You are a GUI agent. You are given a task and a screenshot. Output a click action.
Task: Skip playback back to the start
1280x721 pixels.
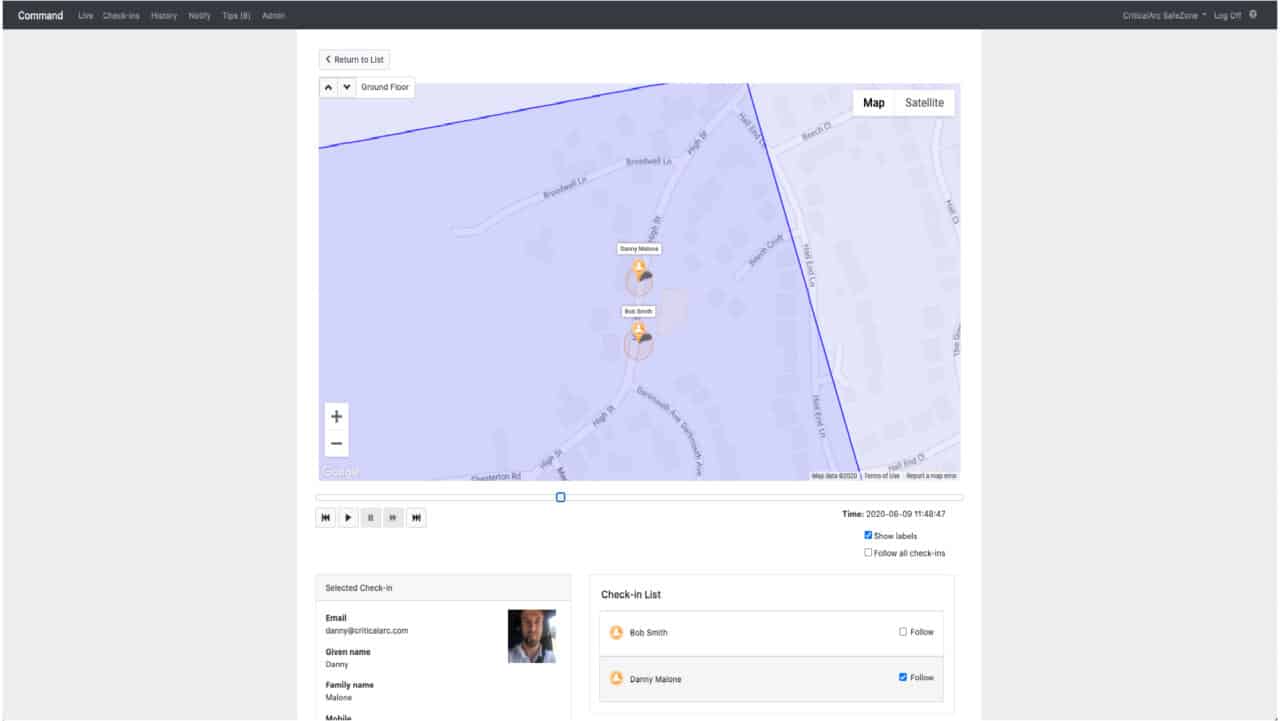click(x=325, y=517)
